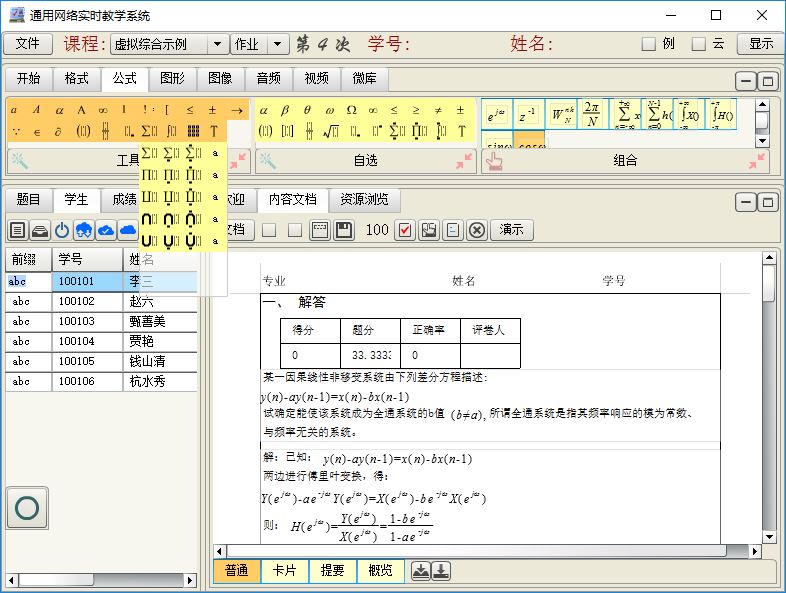Click the window layout icon beside save

[320, 230]
